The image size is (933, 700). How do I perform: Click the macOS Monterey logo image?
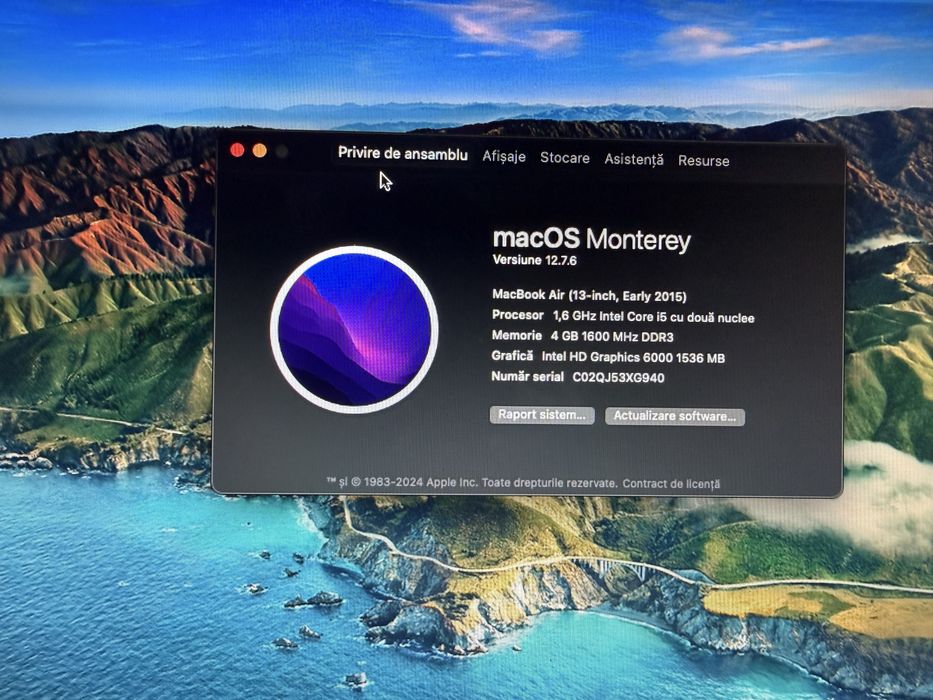pos(355,329)
